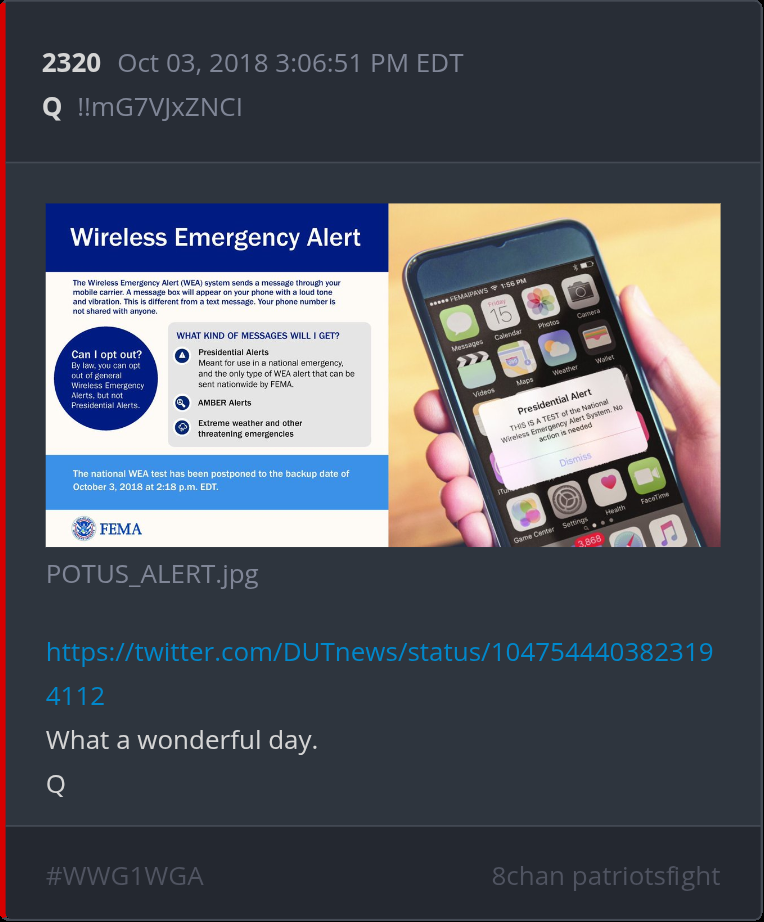Viewport: 764px width, 922px height.
Task: Click the Photos app icon on phone
Action: [539, 302]
